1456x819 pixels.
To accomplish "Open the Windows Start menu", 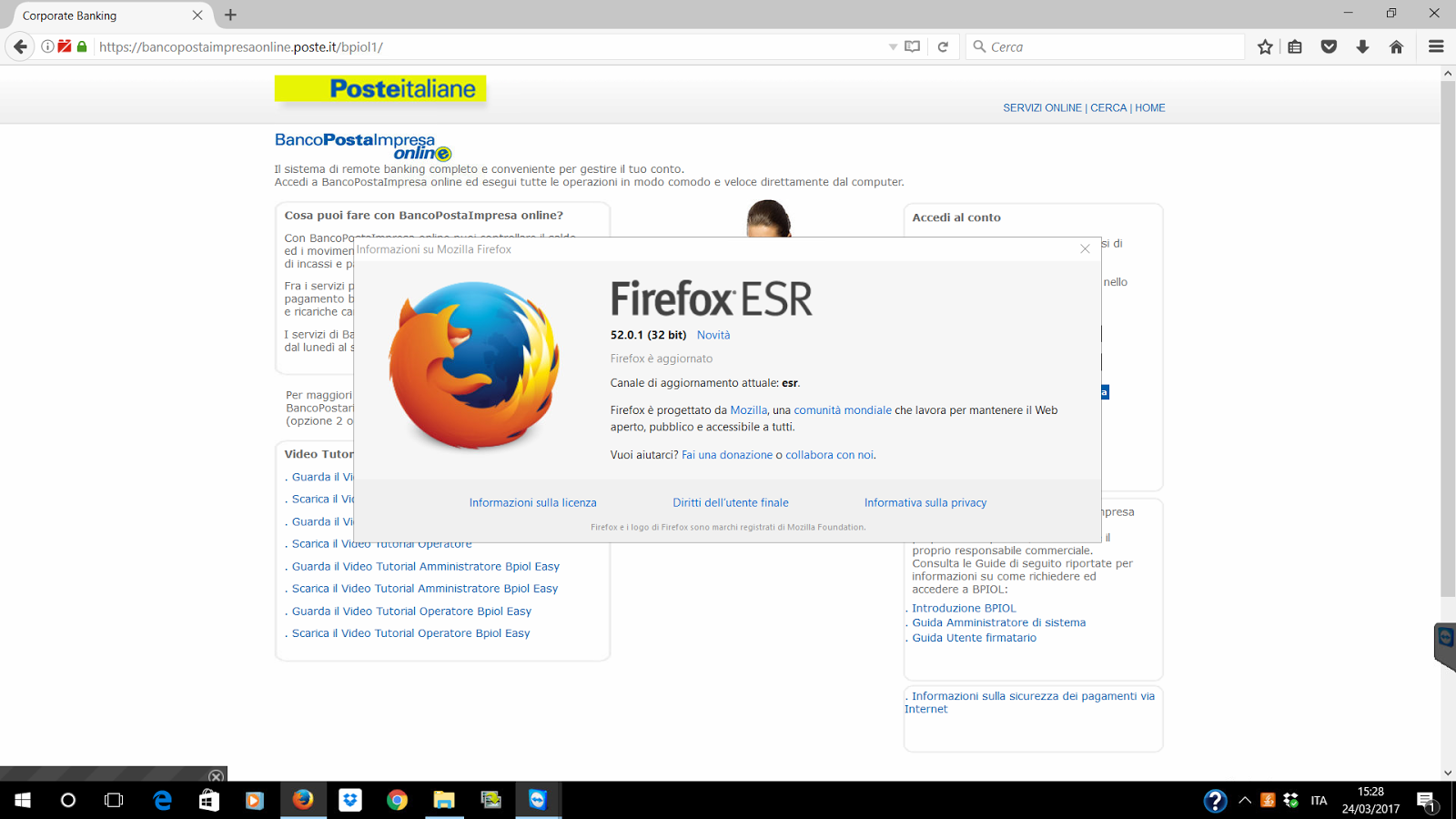I will [23, 800].
